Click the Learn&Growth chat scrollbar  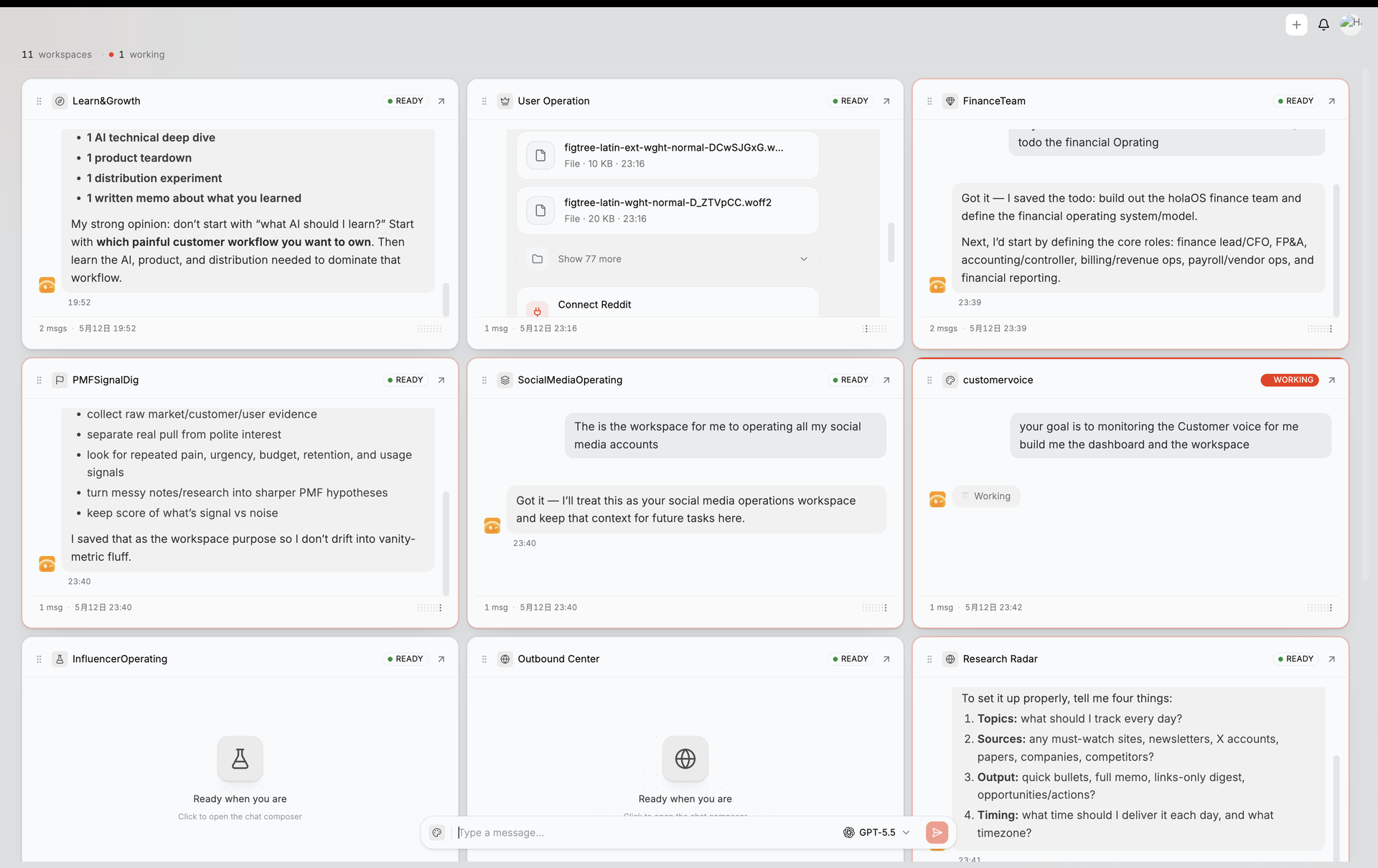pos(446,300)
